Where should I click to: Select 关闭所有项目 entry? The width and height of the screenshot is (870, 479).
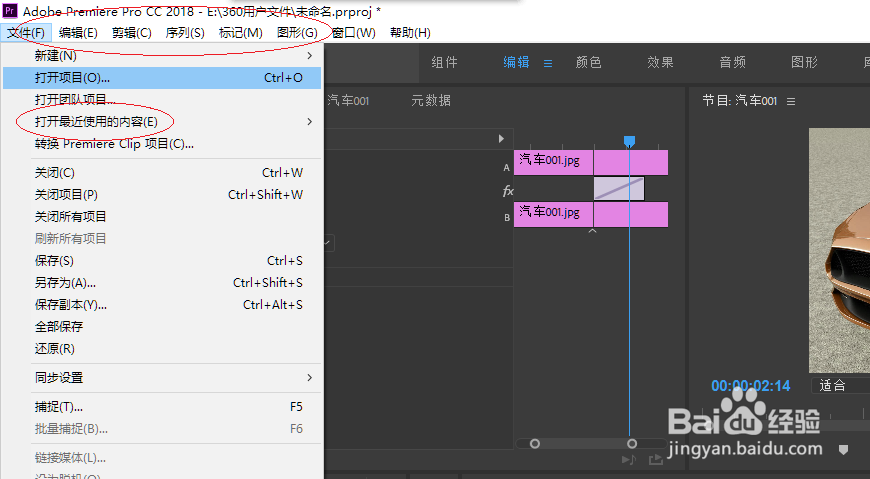[x=162, y=216]
